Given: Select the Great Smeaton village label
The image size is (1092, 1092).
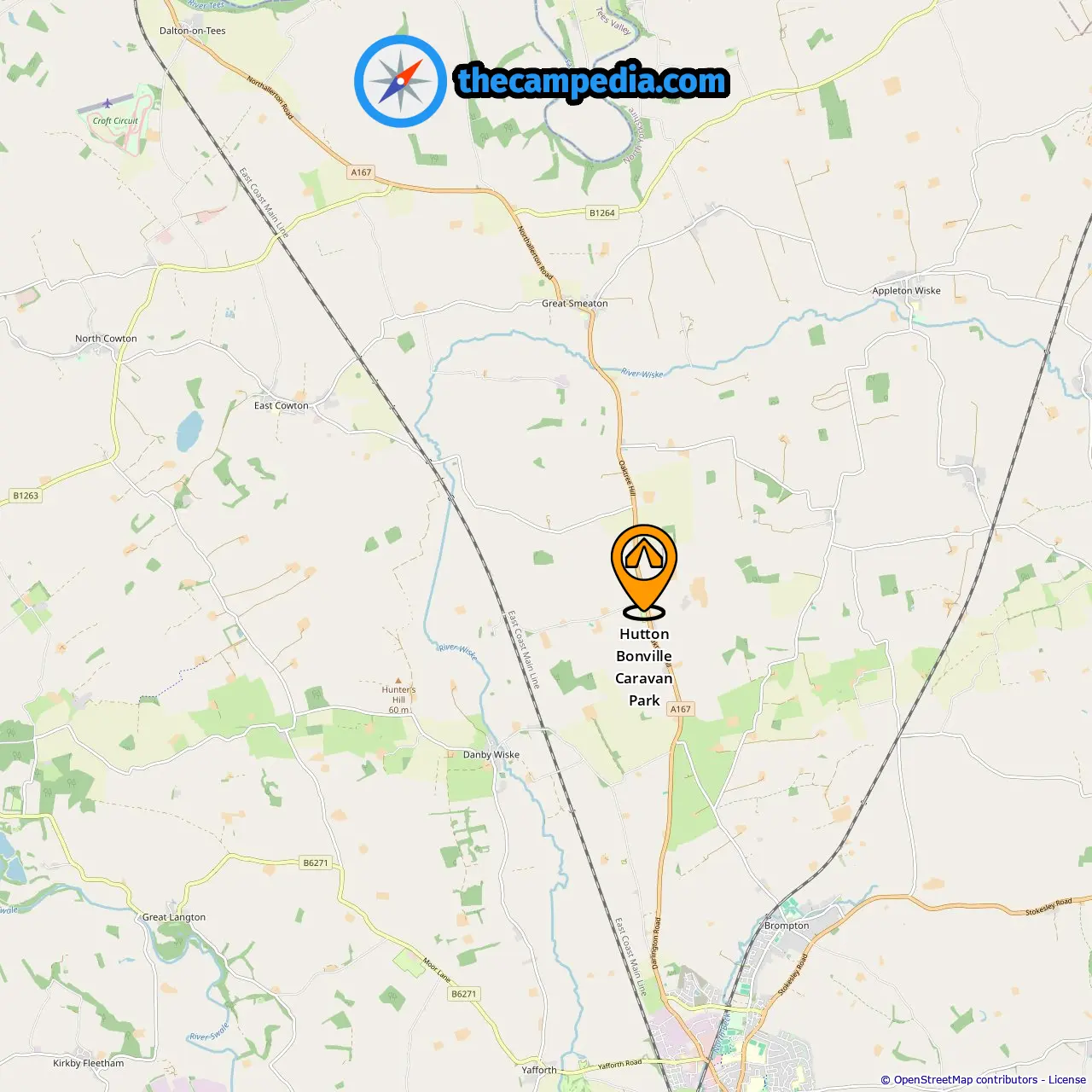Looking at the screenshot, I should pos(575,303).
